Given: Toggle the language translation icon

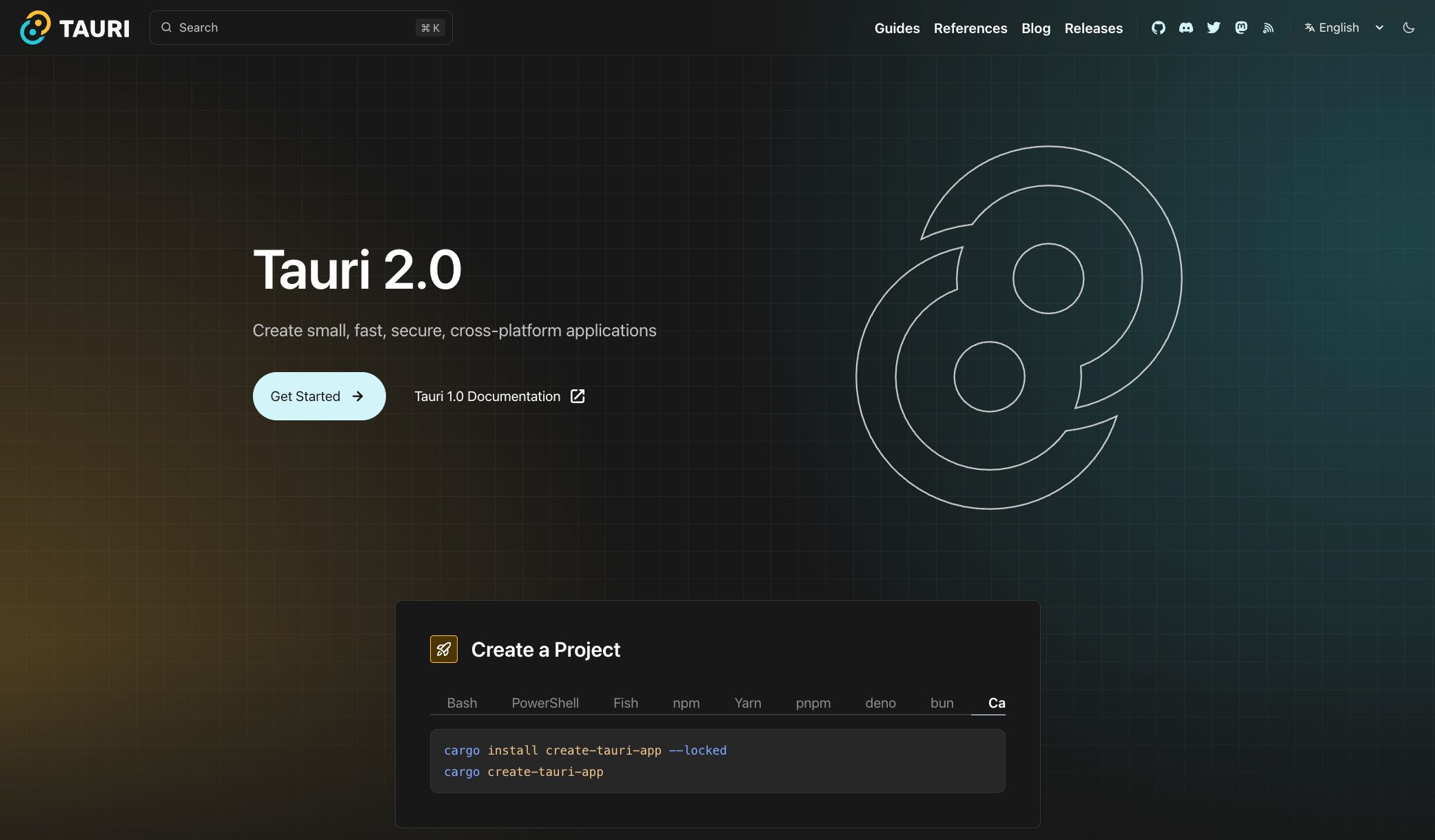Looking at the screenshot, I should [1308, 27].
